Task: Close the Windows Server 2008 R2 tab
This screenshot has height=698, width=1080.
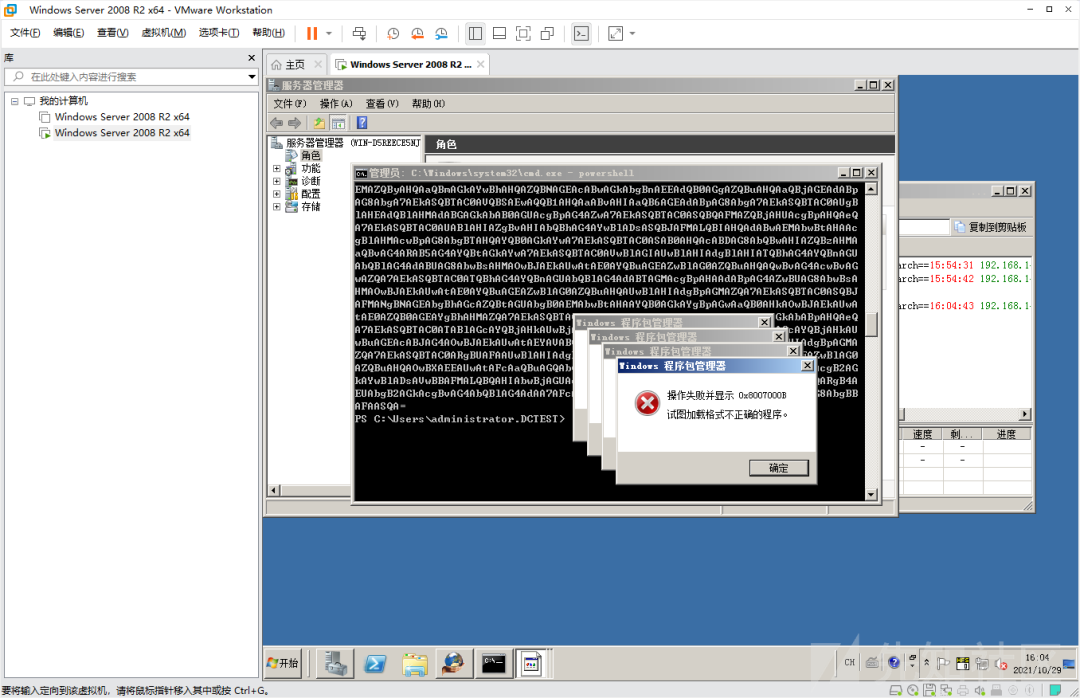Action: coord(480,64)
